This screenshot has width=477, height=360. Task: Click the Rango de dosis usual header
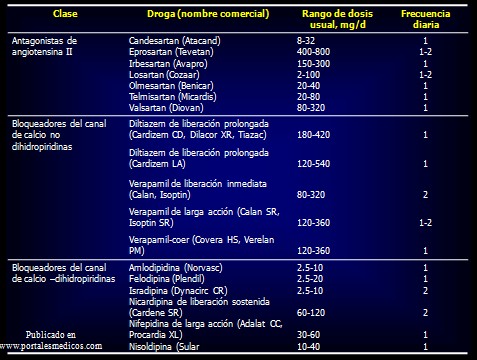point(337,19)
